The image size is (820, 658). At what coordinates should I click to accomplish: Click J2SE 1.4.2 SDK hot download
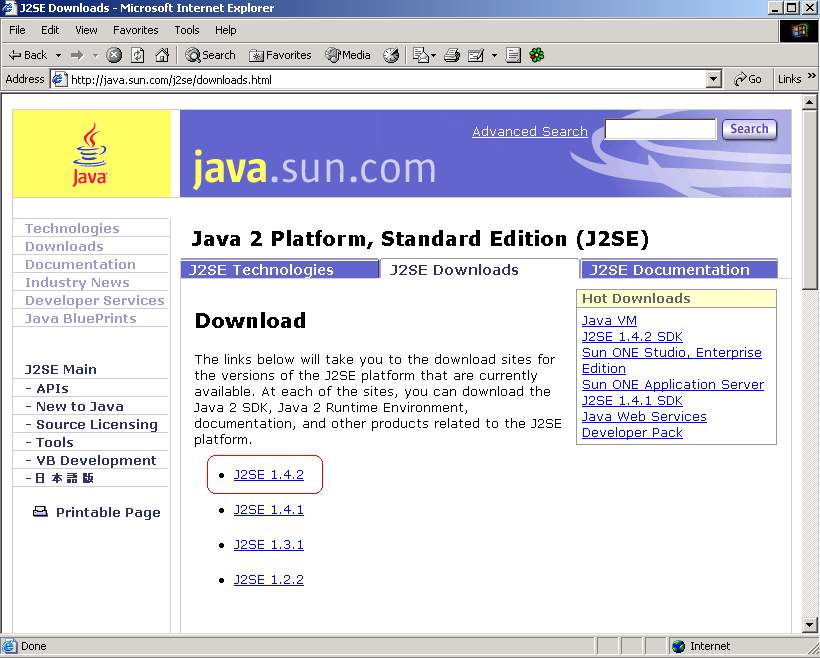click(x=632, y=336)
